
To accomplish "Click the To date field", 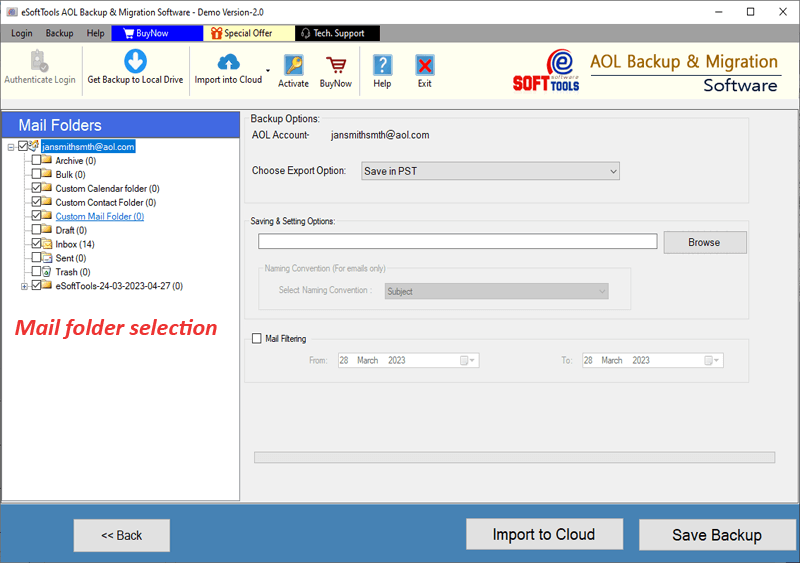I will click(x=652, y=360).
